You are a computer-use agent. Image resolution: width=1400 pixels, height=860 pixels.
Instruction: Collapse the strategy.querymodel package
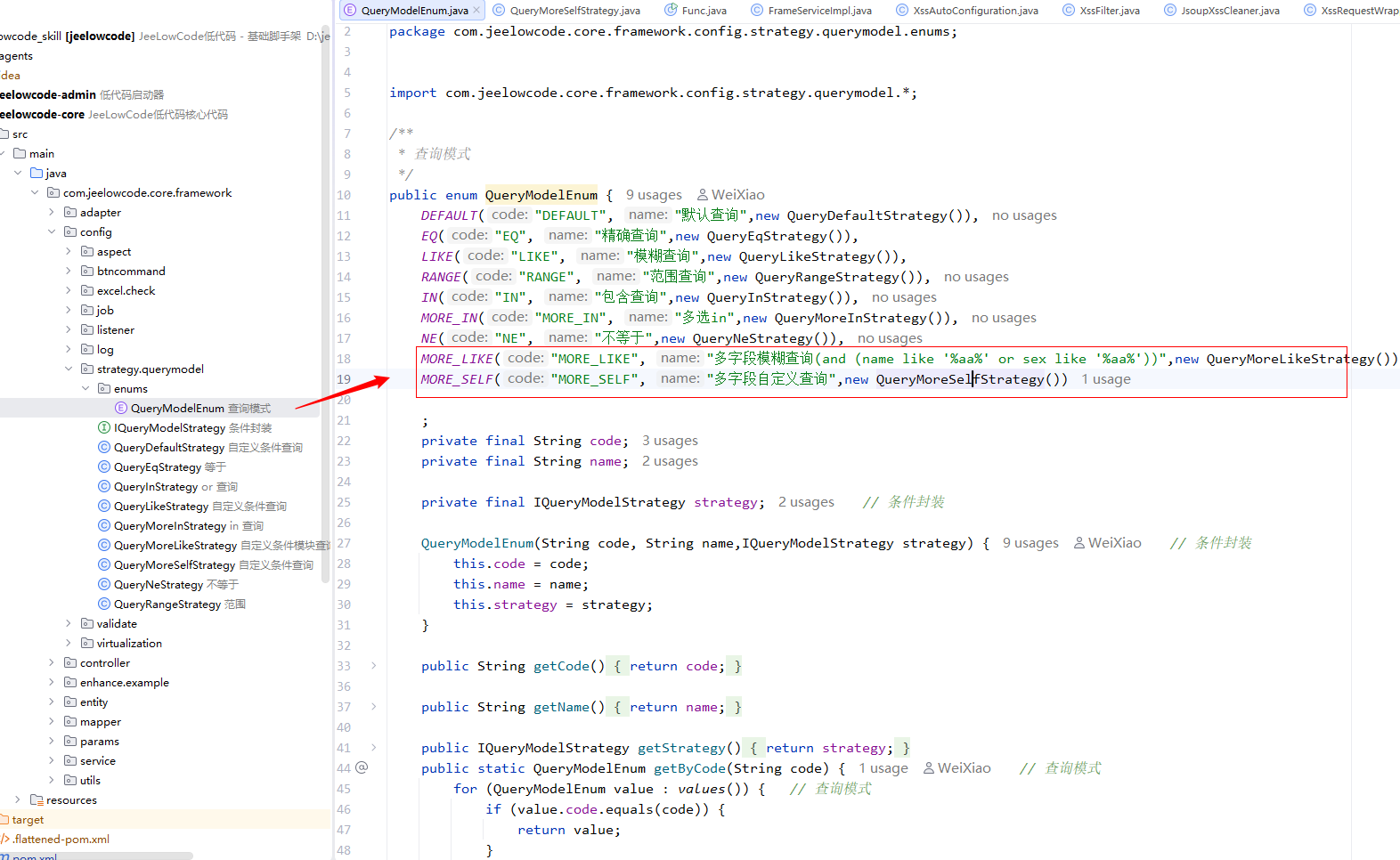(69, 369)
